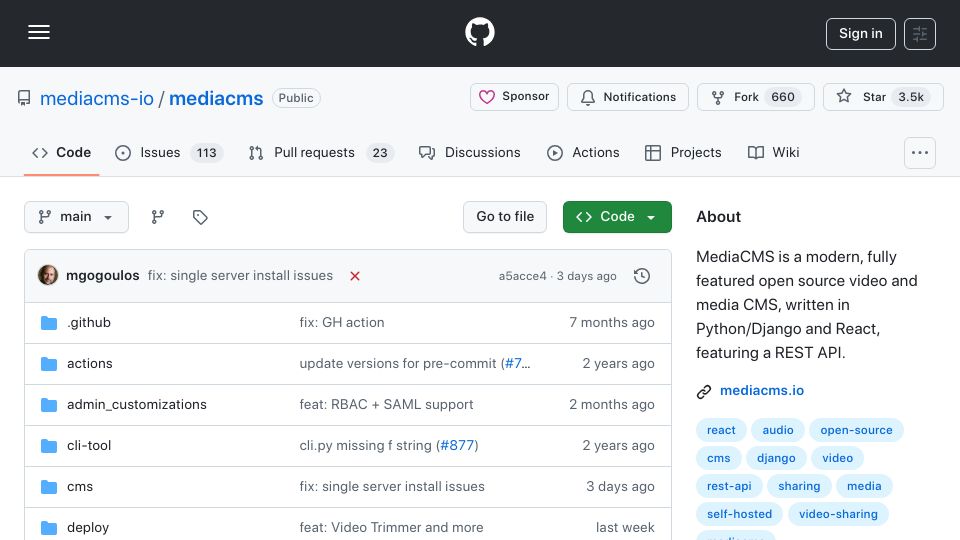Open commit a5acce4 hash link

522,276
